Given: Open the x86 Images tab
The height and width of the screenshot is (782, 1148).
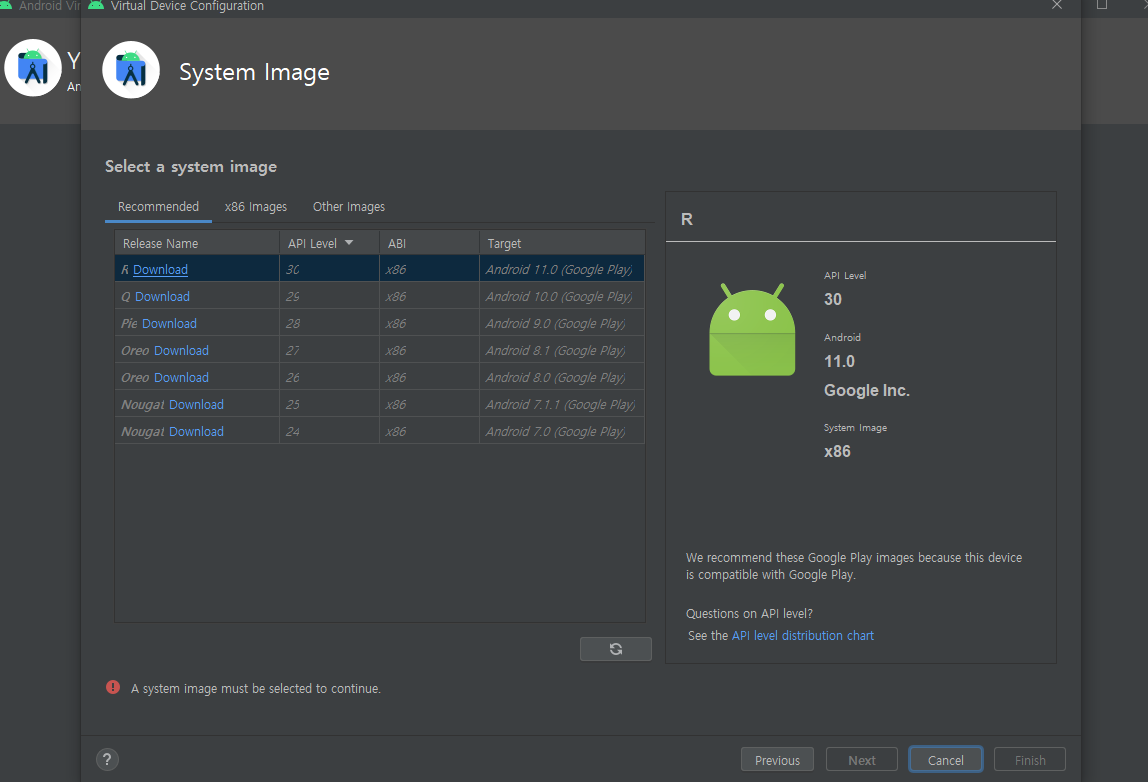Looking at the screenshot, I should click(256, 206).
